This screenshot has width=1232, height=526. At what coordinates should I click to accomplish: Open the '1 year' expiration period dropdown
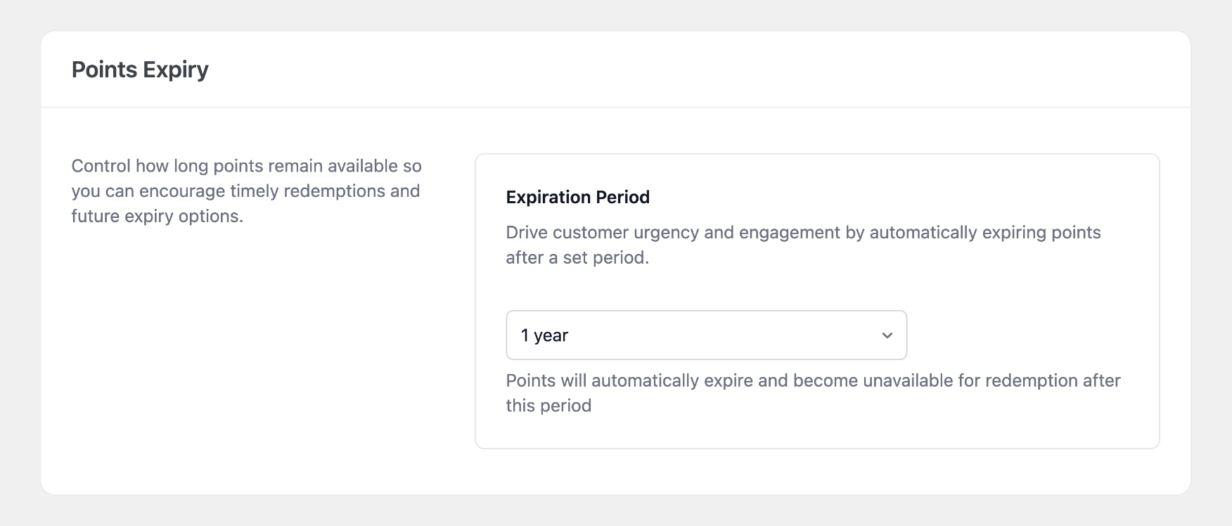(x=706, y=335)
